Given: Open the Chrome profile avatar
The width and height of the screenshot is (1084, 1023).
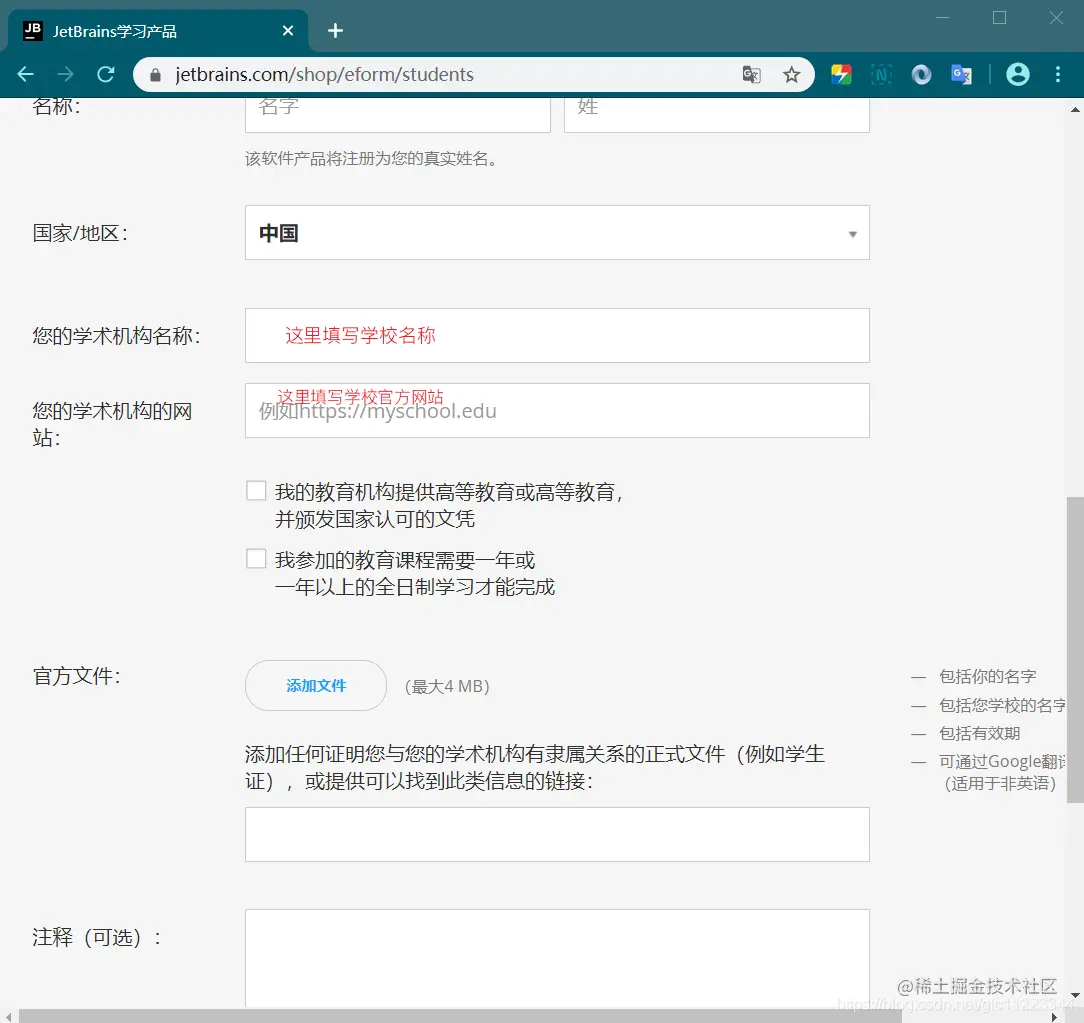Looking at the screenshot, I should click(x=1018, y=74).
